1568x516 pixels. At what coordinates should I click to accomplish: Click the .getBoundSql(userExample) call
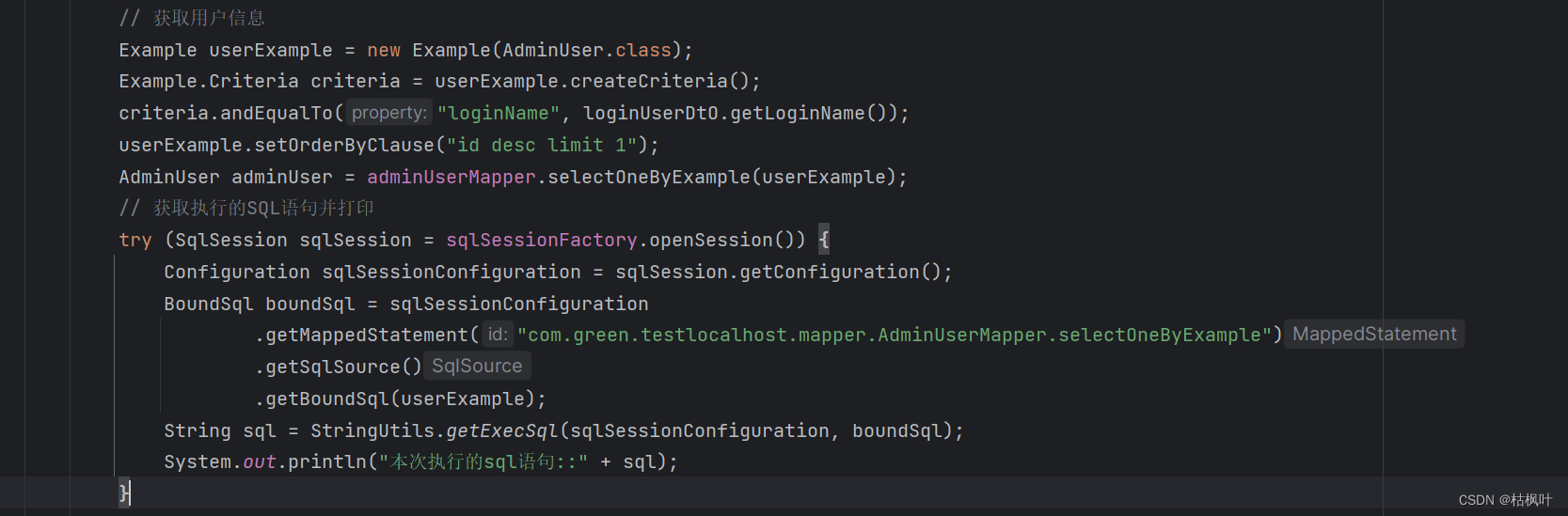click(395, 399)
